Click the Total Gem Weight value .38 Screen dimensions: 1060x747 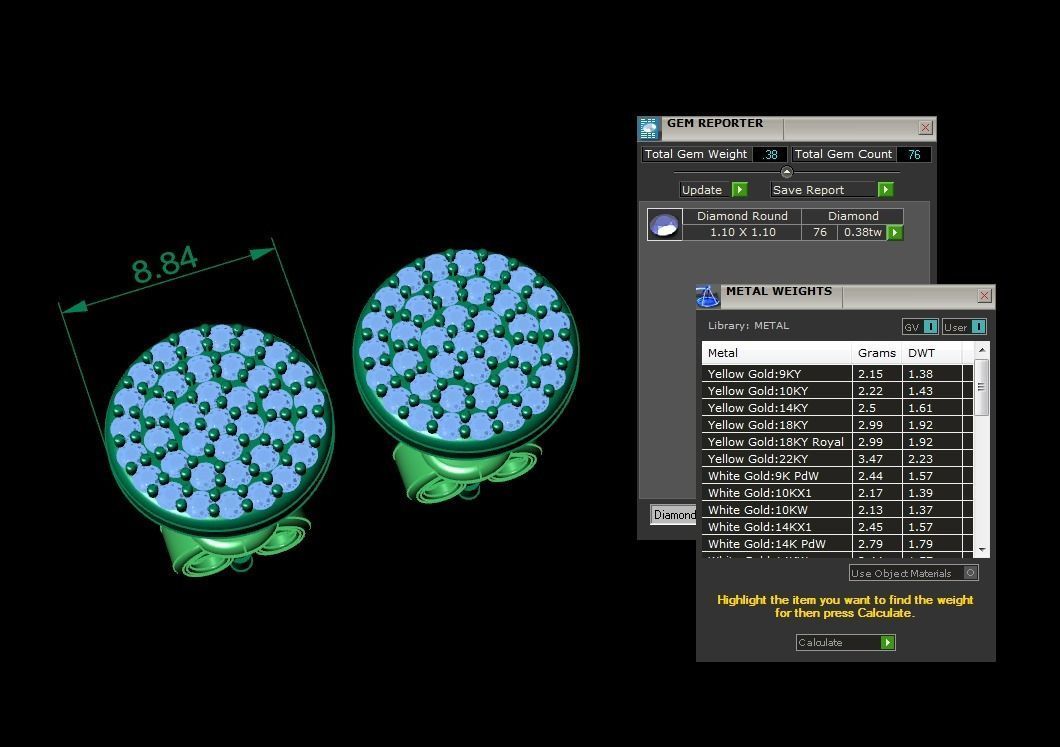(x=769, y=154)
